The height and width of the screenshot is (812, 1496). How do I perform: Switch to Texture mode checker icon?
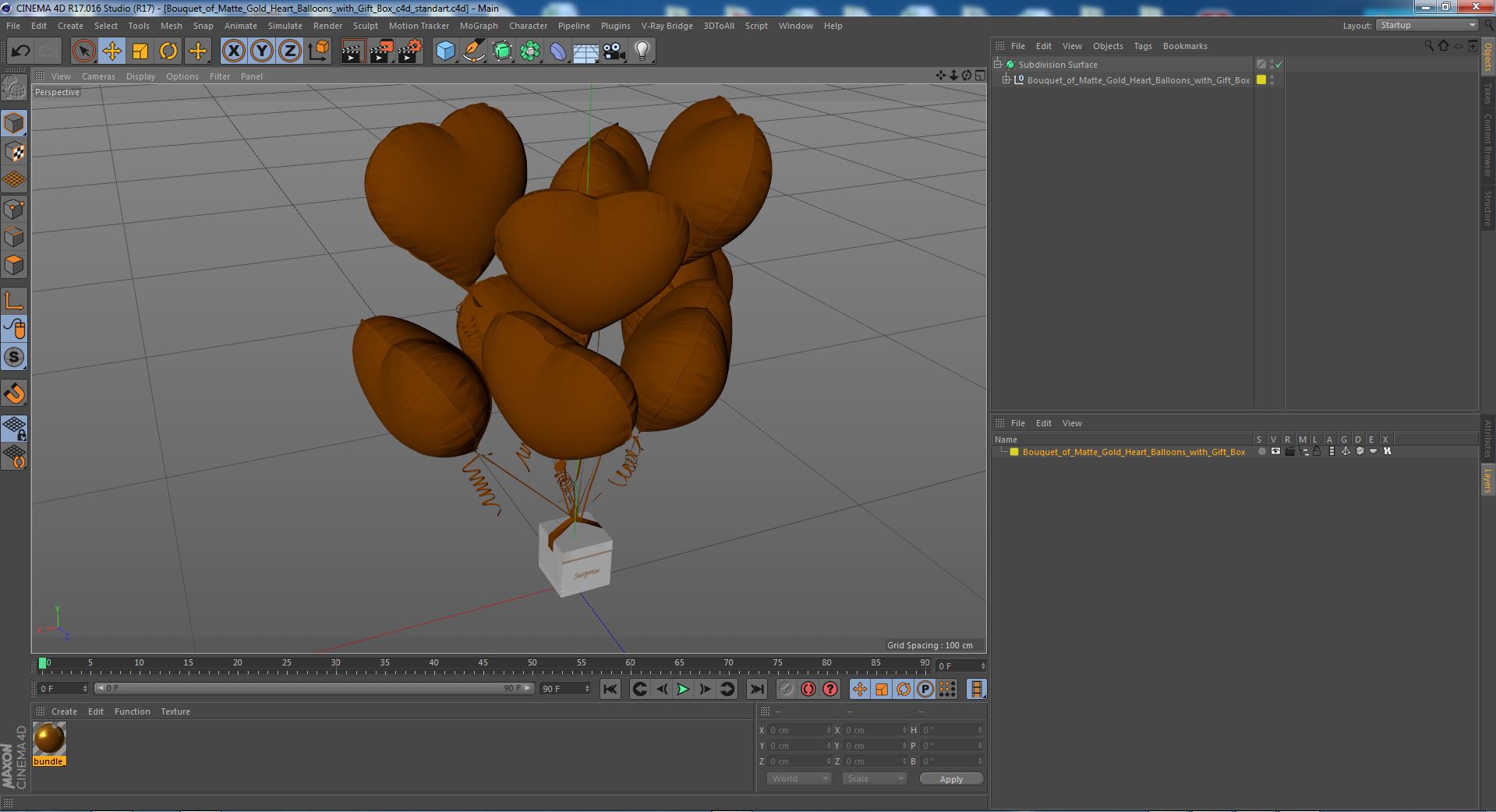click(x=14, y=151)
